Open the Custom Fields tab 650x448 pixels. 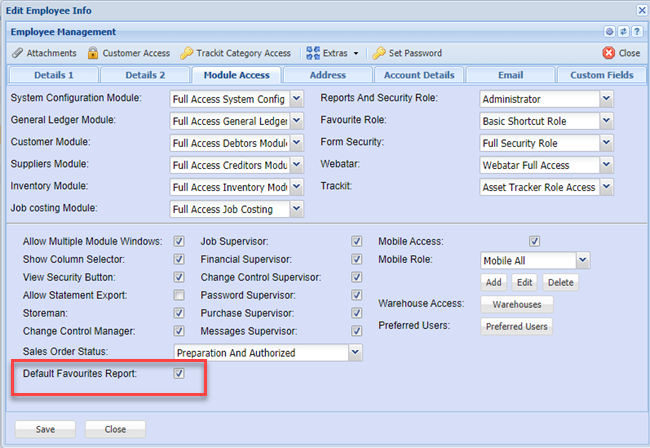coord(601,75)
